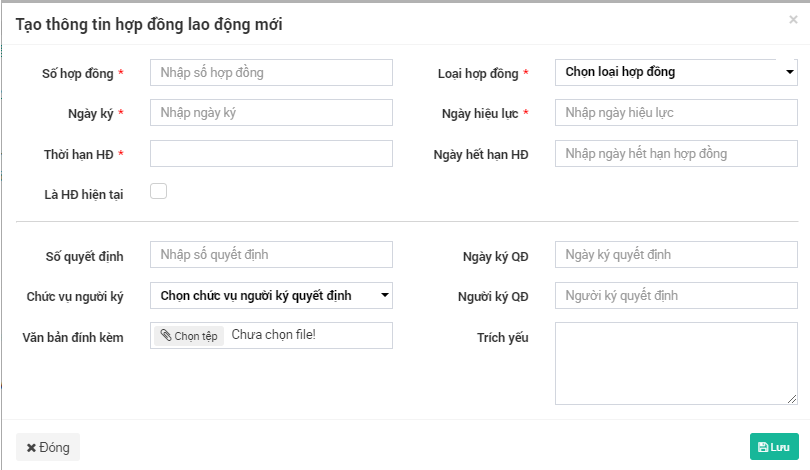This screenshot has height=470, width=810.
Task: Click the 'Chọn tệp' file attach button
Action: 189,336
